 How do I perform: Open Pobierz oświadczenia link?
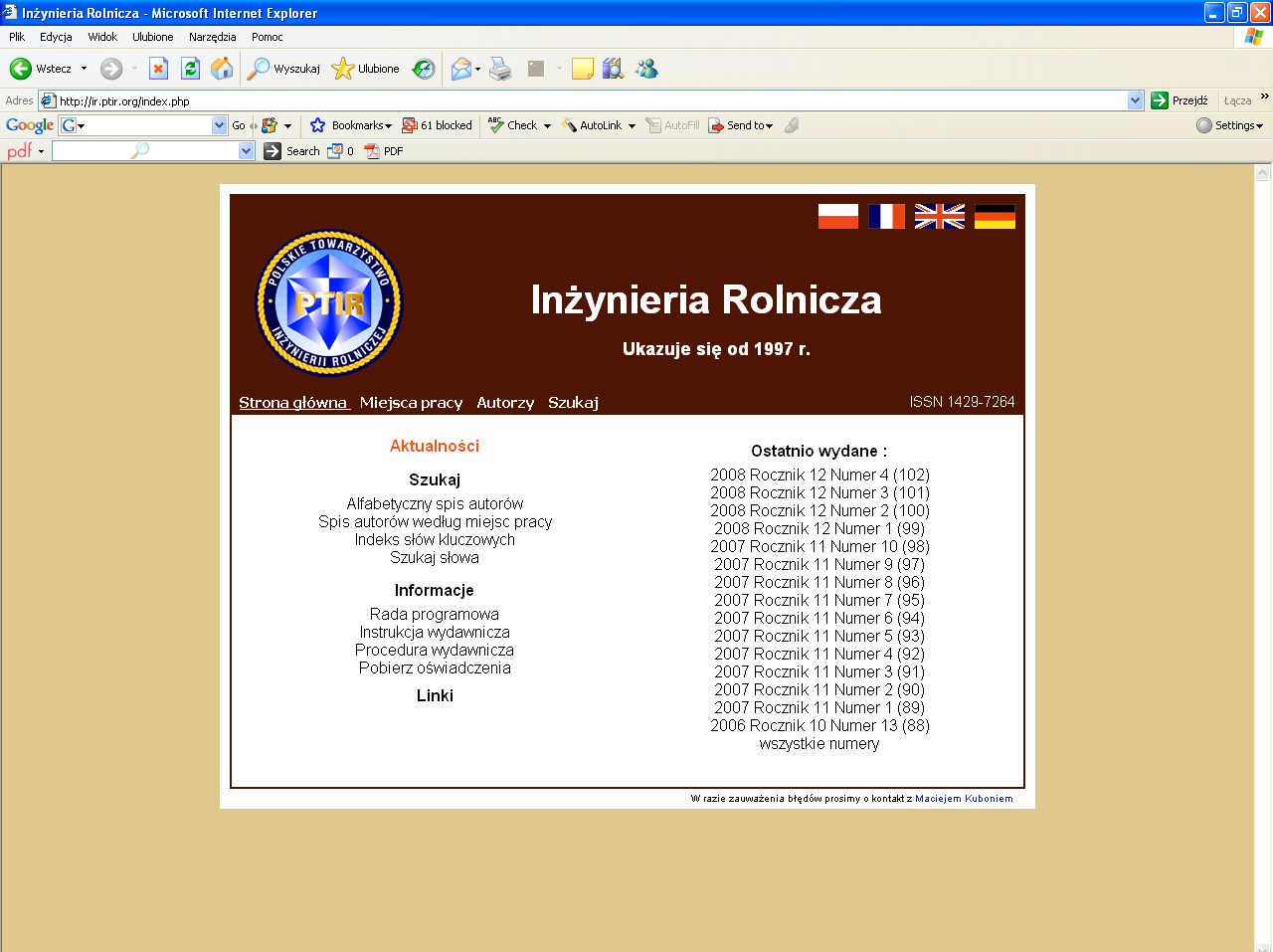pyautogui.click(x=435, y=667)
